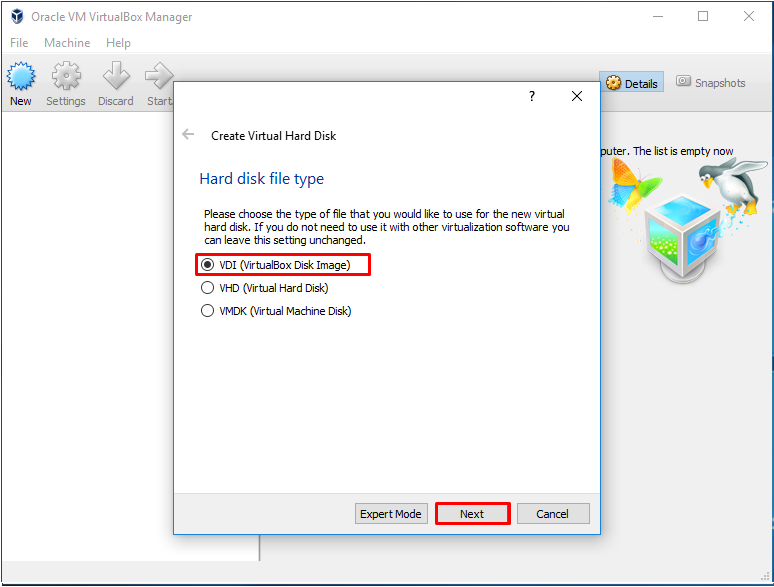Click the Next button
The image size is (774, 587).
click(x=472, y=514)
